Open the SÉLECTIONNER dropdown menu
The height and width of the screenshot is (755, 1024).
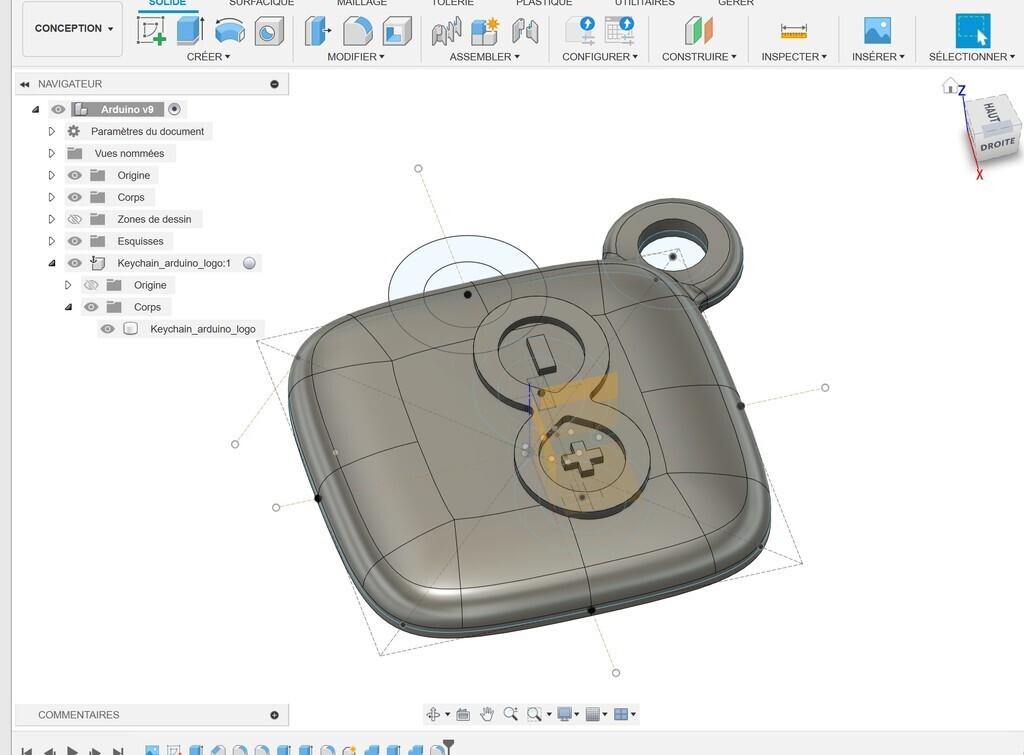pyautogui.click(x=972, y=57)
